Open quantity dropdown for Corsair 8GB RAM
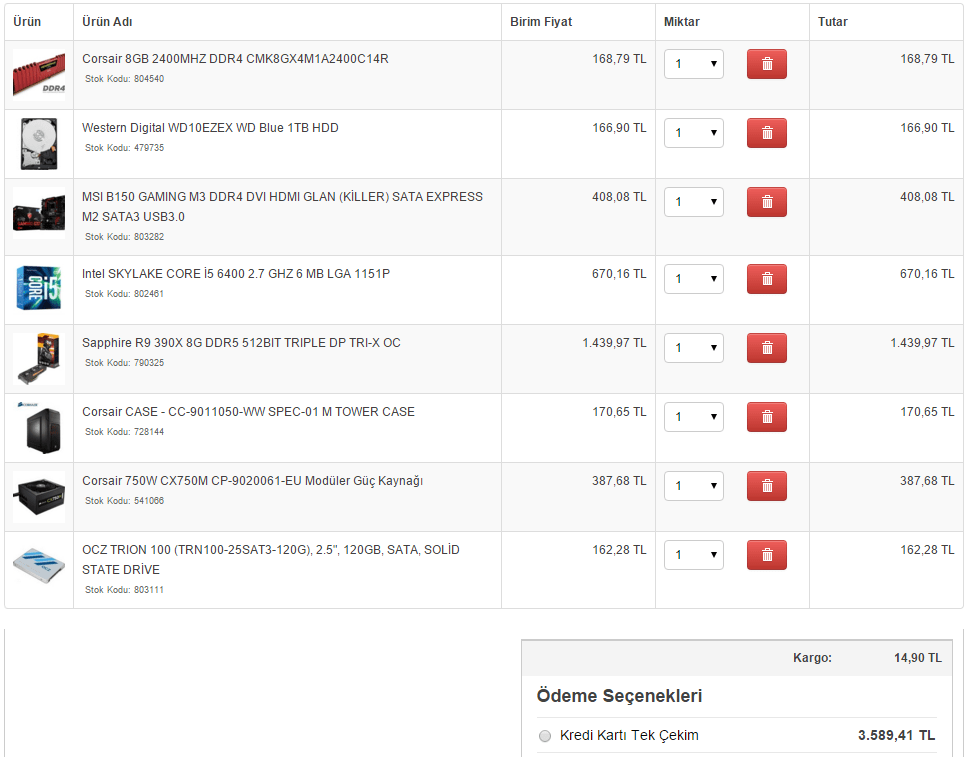The height and width of the screenshot is (757, 969). click(x=694, y=64)
